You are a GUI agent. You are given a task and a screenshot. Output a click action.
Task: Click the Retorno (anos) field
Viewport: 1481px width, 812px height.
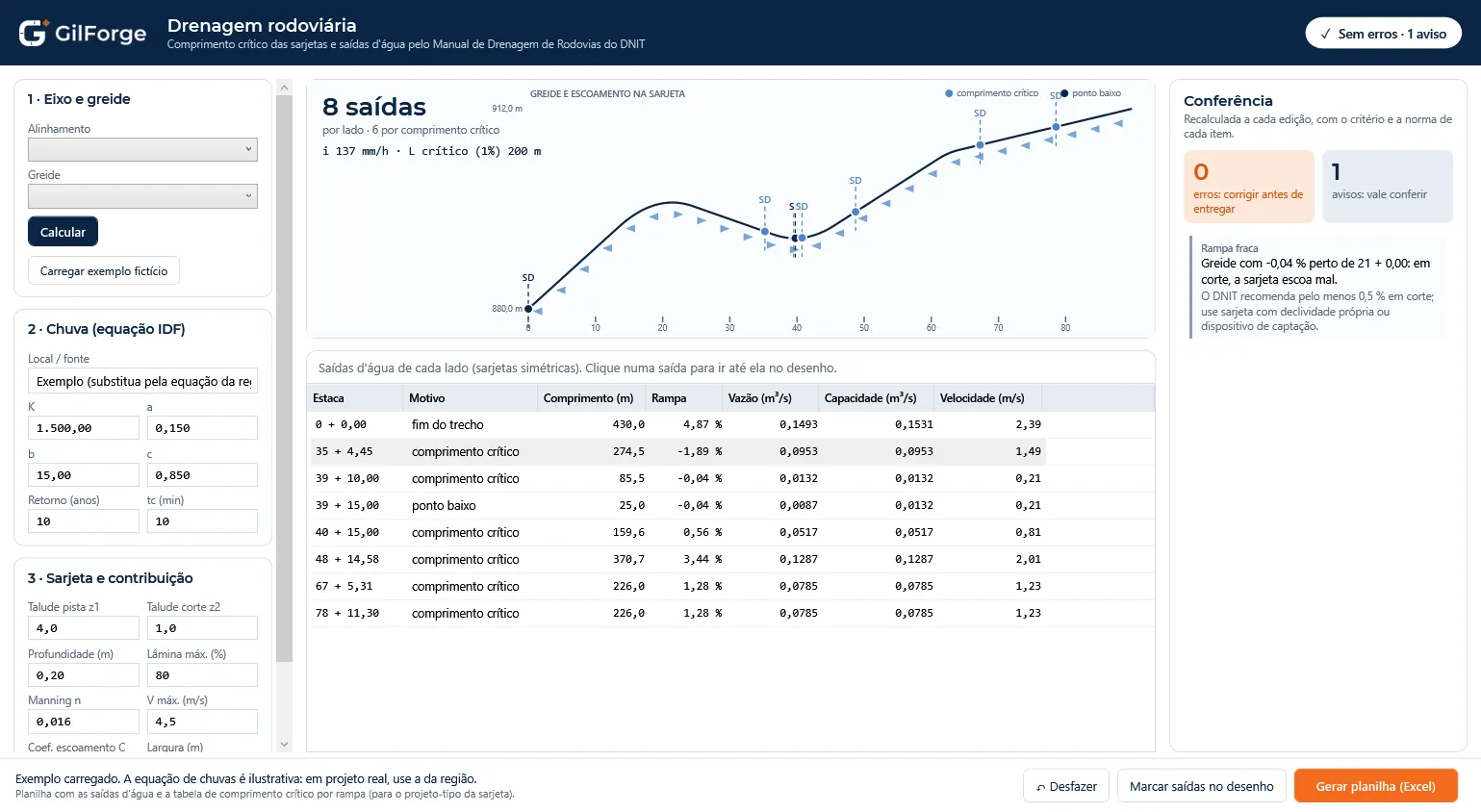(x=84, y=521)
